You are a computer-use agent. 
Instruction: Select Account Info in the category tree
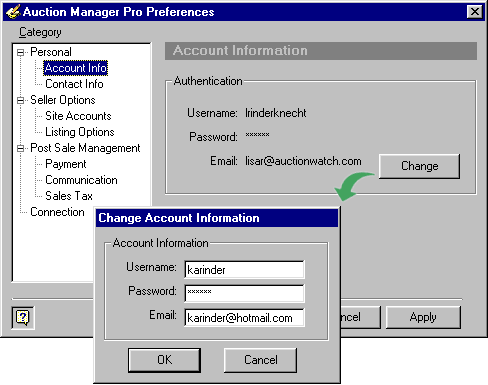point(76,68)
